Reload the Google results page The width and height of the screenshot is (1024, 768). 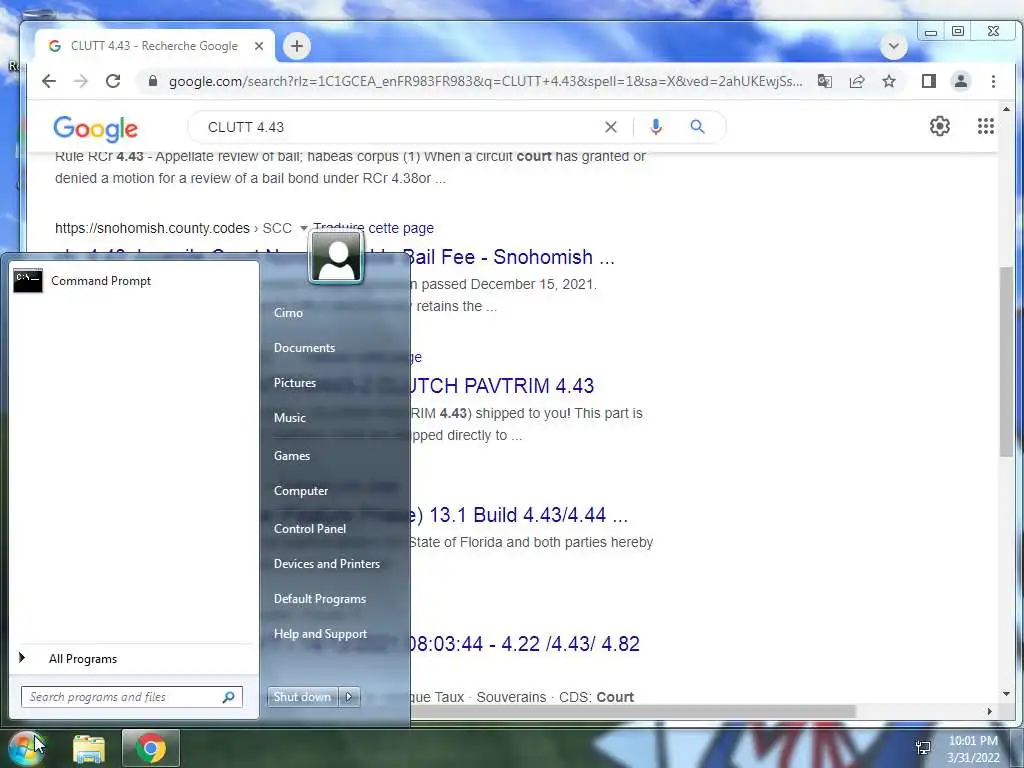[113, 81]
